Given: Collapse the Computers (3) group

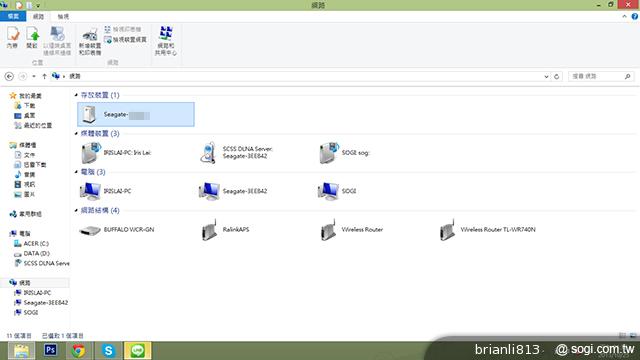Looking at the screenshot, I should (x=76, y=172).
